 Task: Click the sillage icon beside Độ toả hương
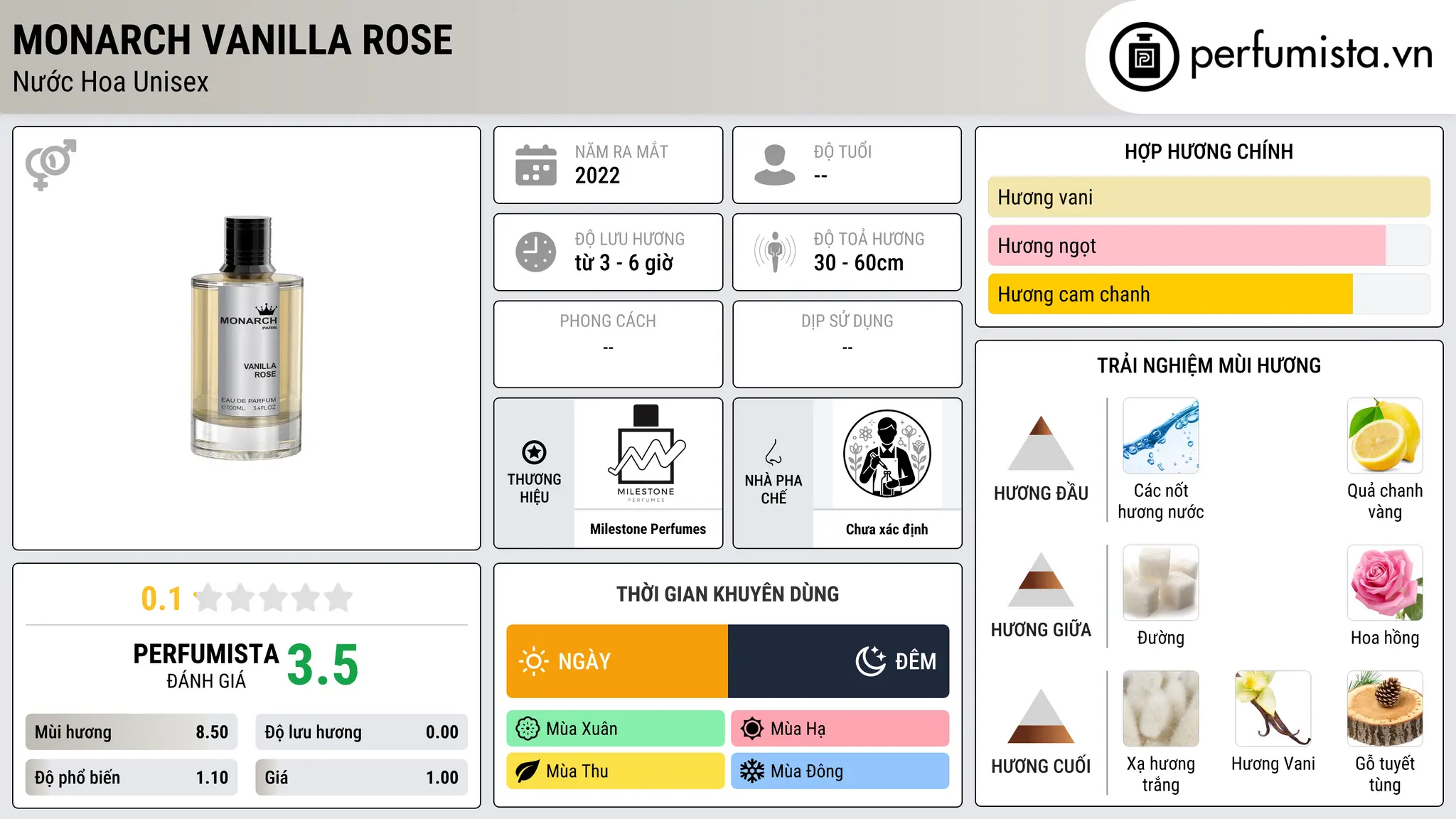(x=775, y=252)
